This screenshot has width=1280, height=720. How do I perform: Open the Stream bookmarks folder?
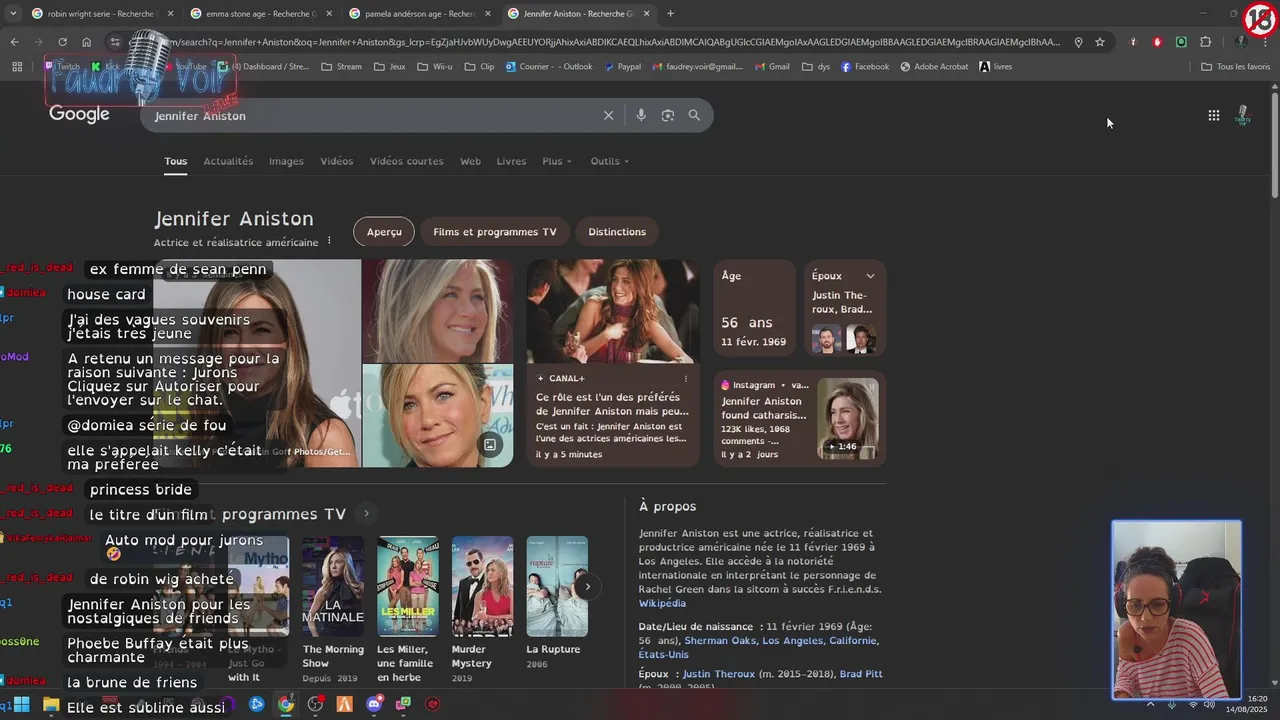[342, 67]
